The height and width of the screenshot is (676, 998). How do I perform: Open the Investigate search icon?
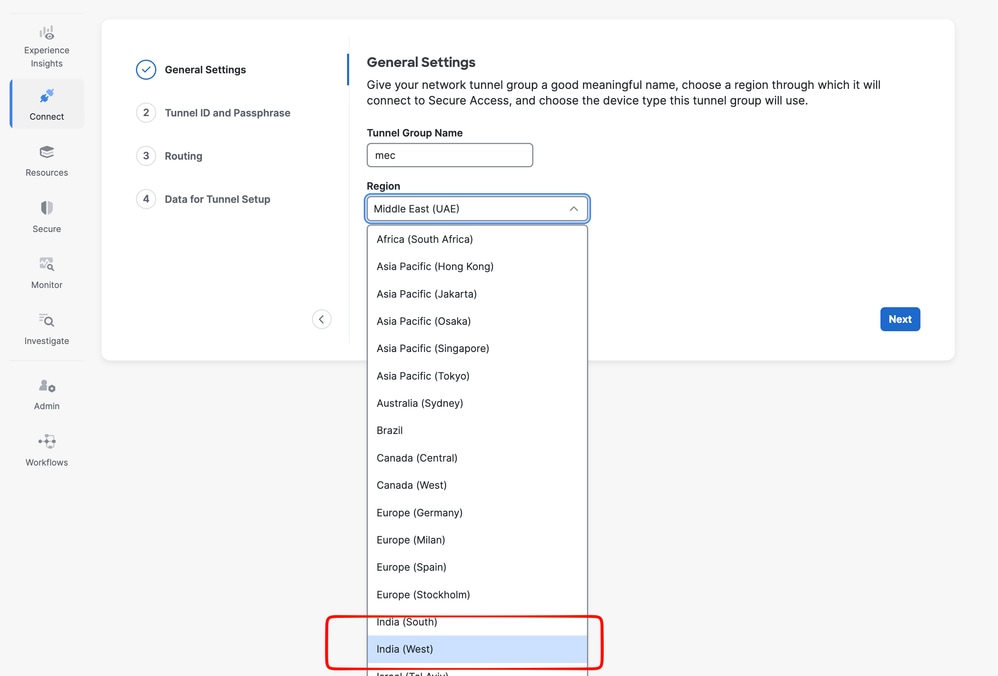pos(47,321)
